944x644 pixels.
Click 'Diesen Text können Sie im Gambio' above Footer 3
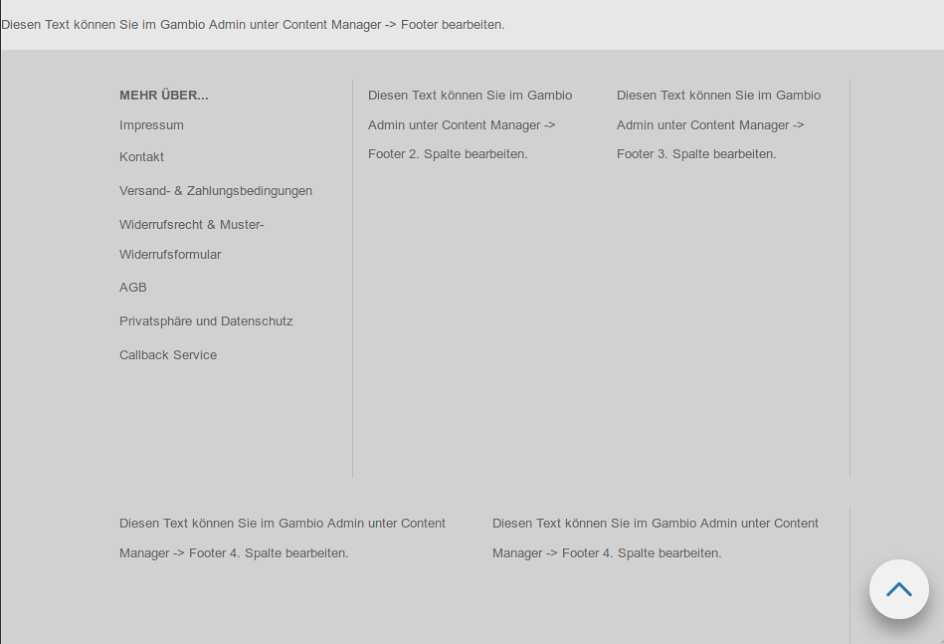tap(718, 95)
